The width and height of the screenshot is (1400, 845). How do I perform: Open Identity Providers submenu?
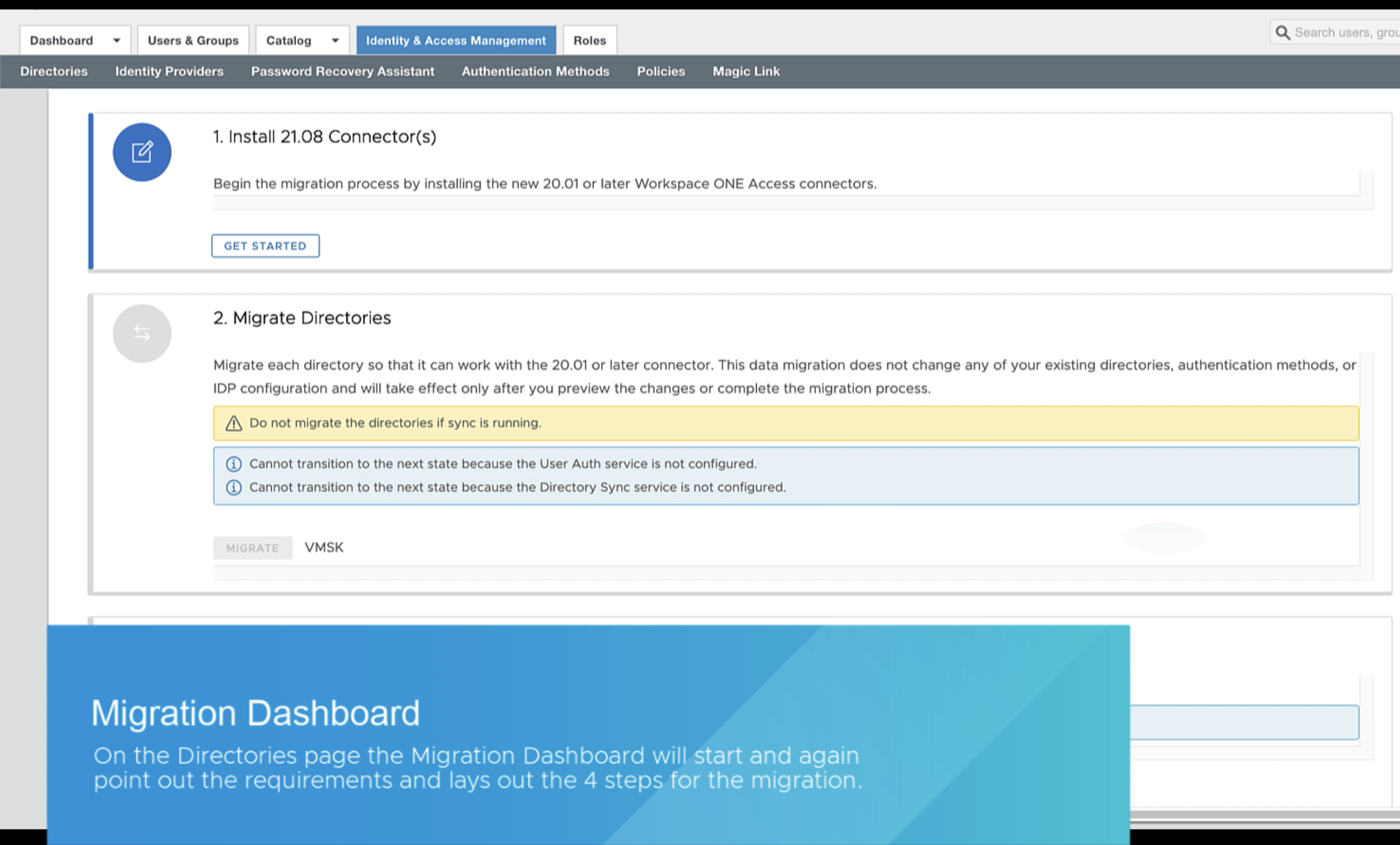click(169, 71)
